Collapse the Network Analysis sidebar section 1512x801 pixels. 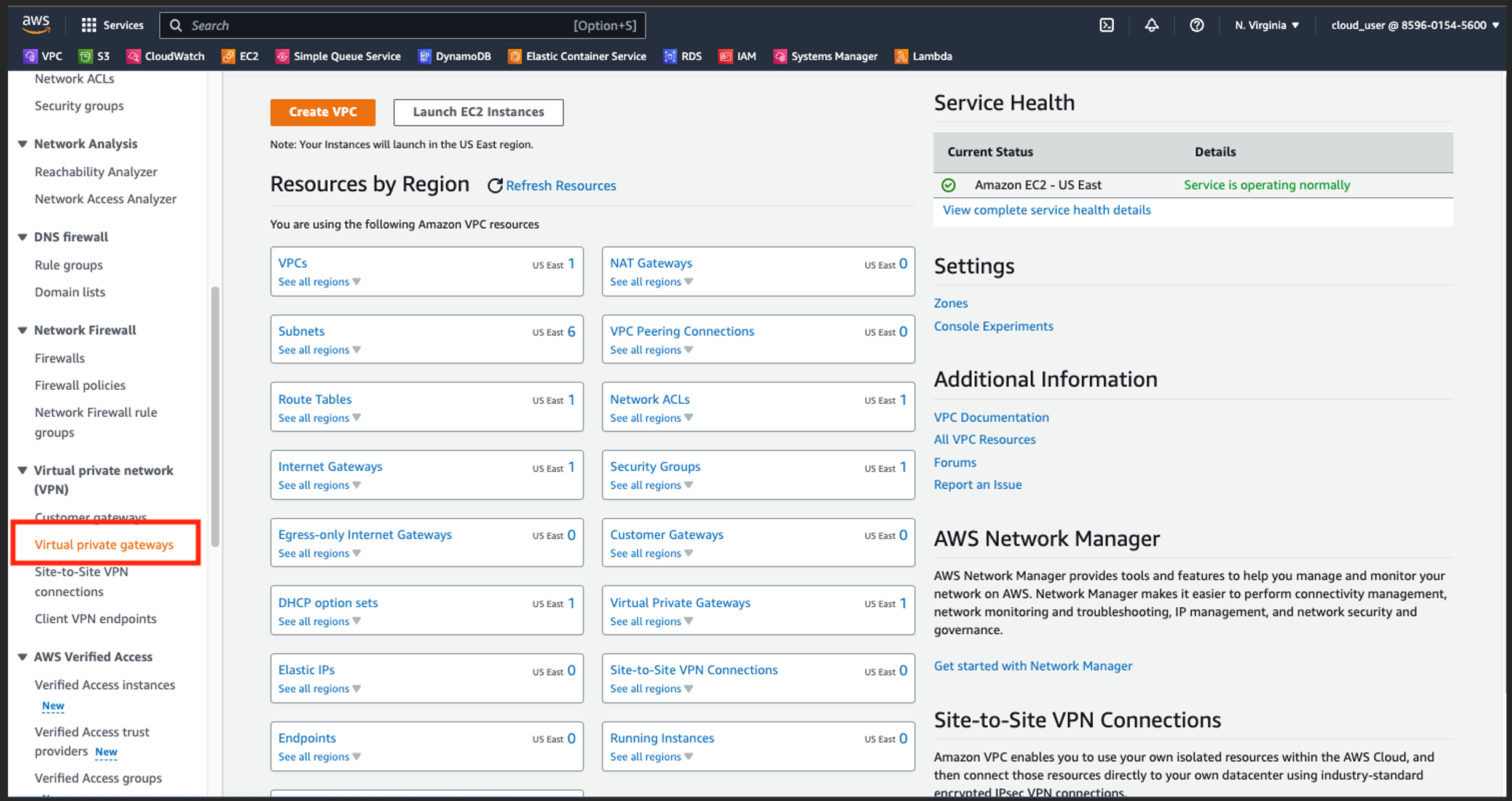tap(23, 144)
